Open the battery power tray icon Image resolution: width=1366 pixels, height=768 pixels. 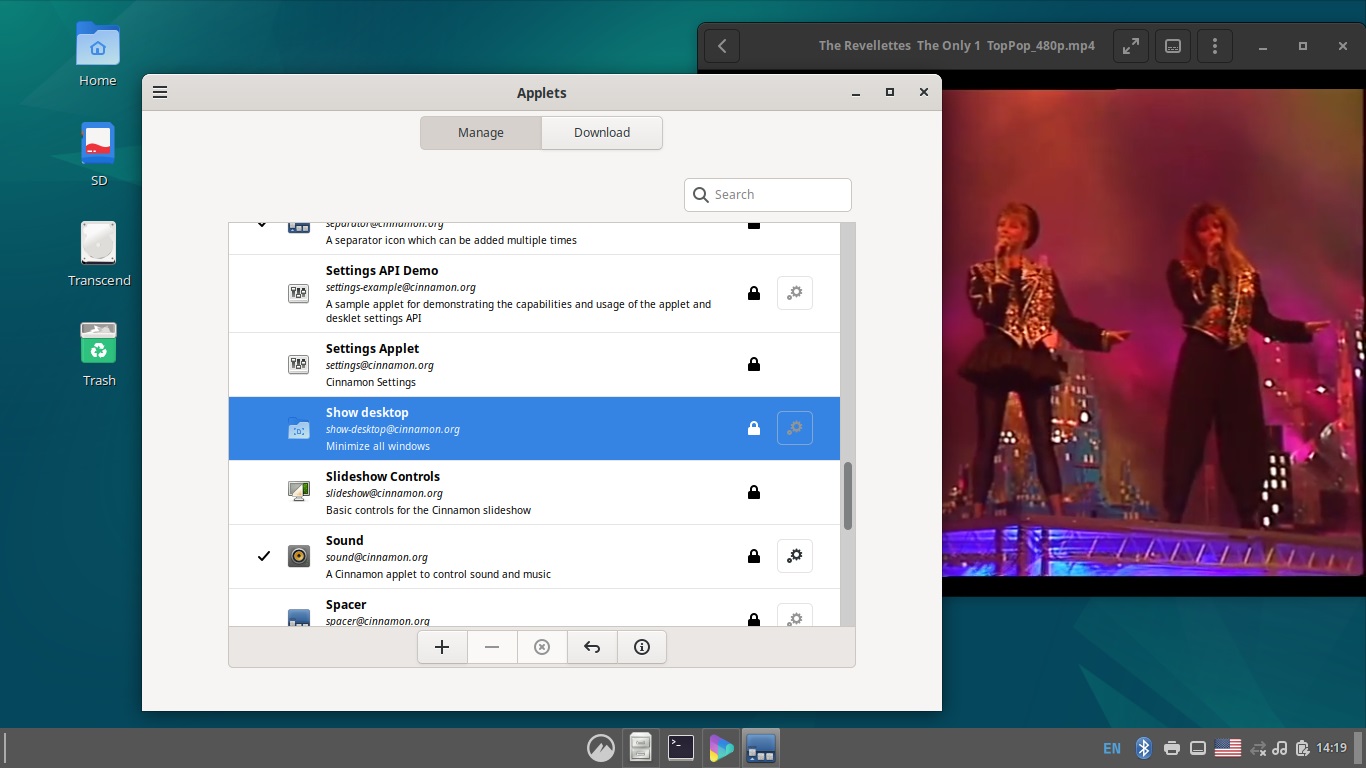click(x=1302, y=748)
